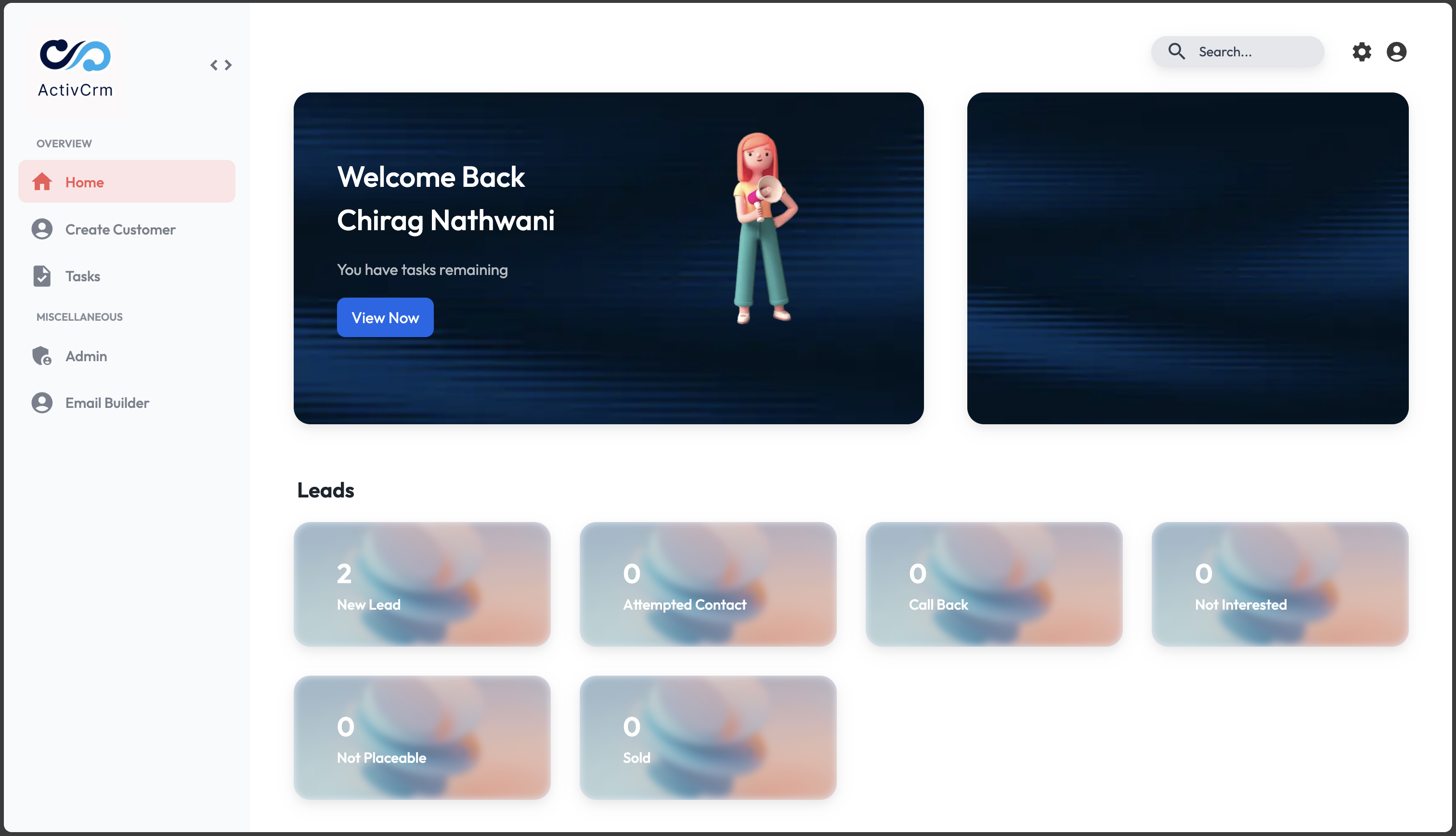Select Home under the Overview section
1456x836 pixels.
pyautogui.click(x=84, y=182)
